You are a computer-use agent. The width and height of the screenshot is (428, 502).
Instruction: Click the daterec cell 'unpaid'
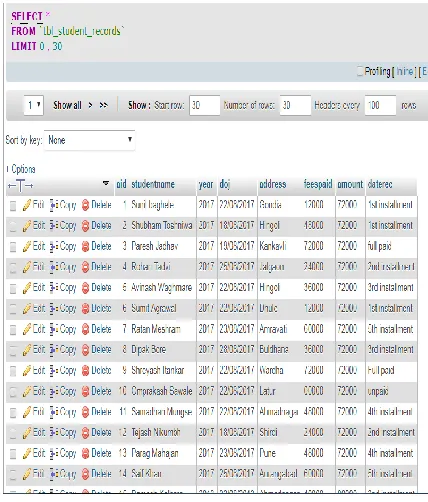(x=378, y=391)
